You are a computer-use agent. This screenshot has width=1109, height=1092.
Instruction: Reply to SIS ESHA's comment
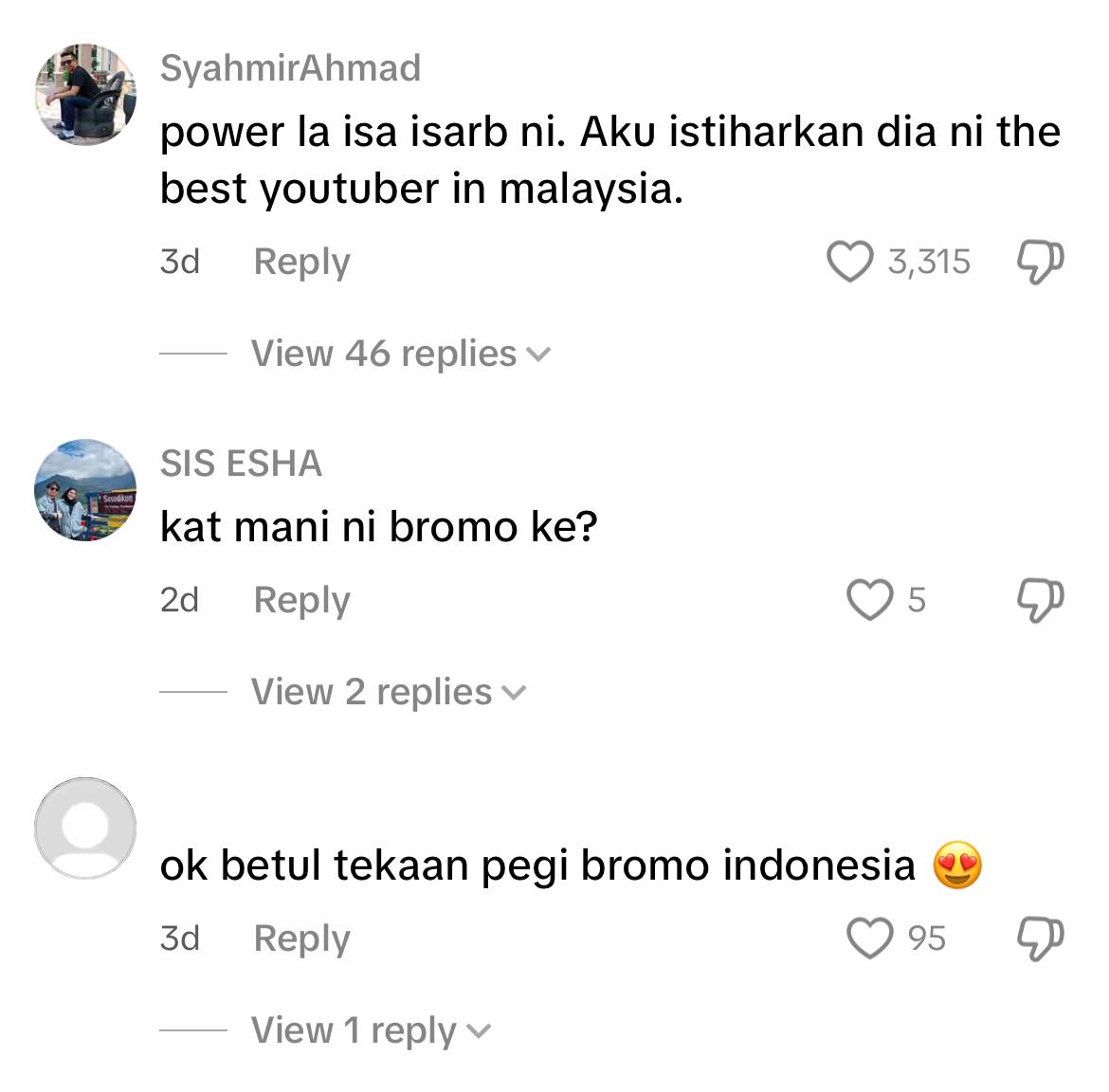click(302, 600)
